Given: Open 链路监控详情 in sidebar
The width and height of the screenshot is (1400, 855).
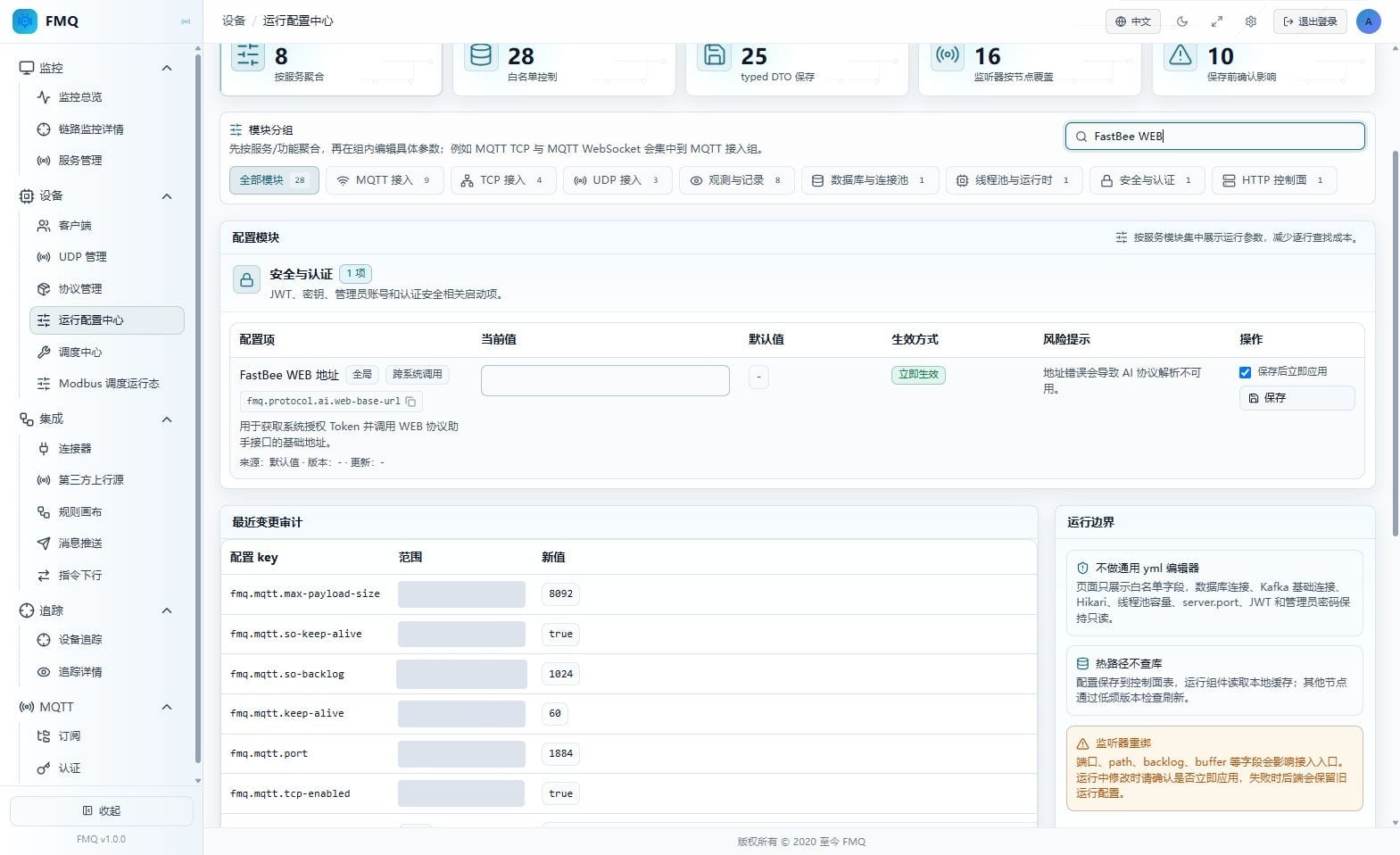Looking at the screenshot, I should pos(107,129).
